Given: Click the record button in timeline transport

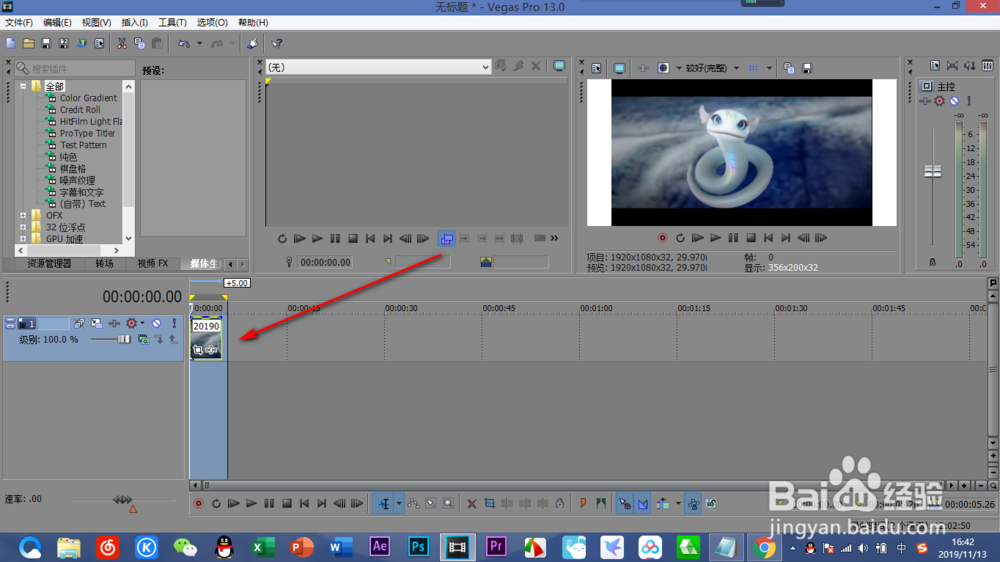Looking at the screenshot, I should coord(198,504).
